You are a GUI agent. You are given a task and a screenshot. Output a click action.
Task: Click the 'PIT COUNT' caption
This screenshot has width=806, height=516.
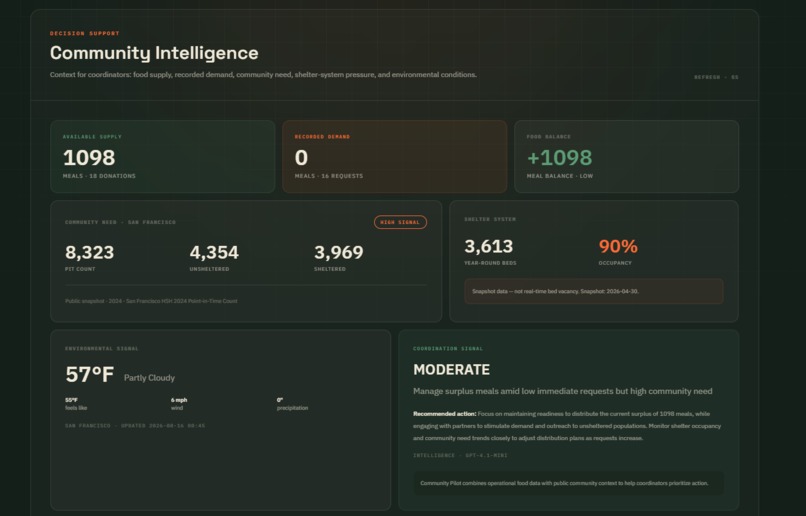click(x=80, y=269)
